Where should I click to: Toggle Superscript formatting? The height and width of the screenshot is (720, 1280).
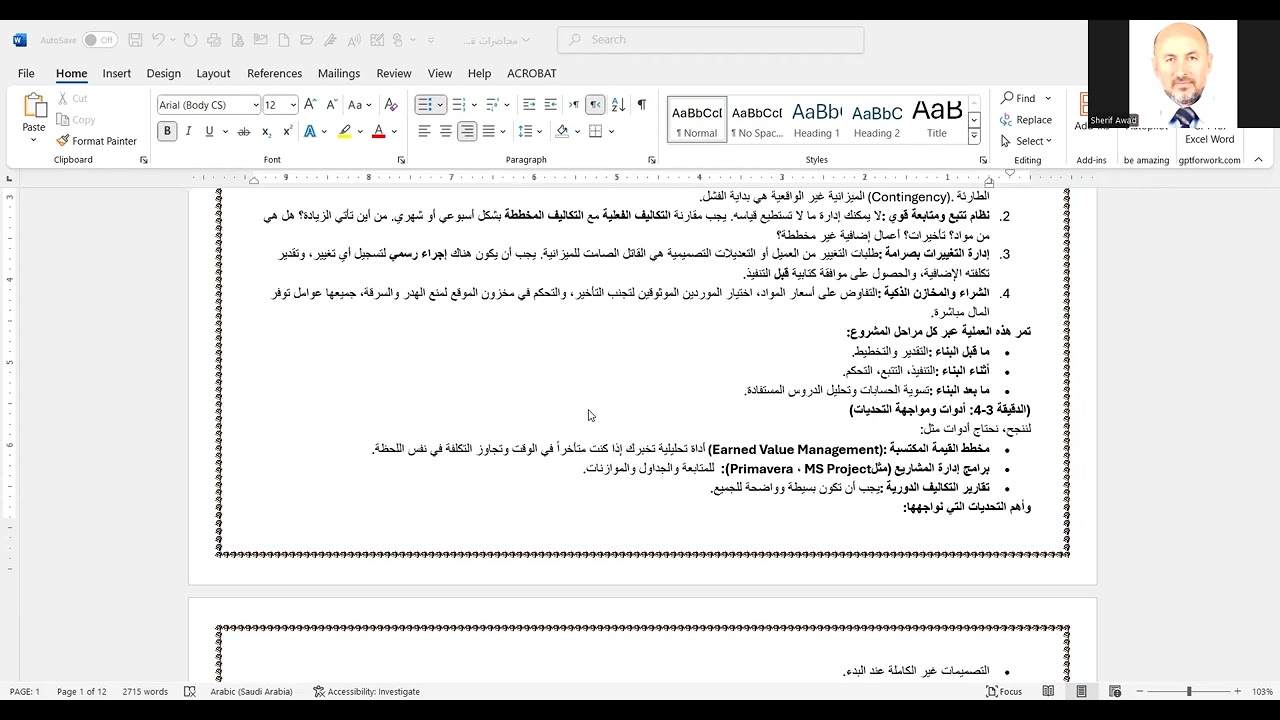point(287,131)
